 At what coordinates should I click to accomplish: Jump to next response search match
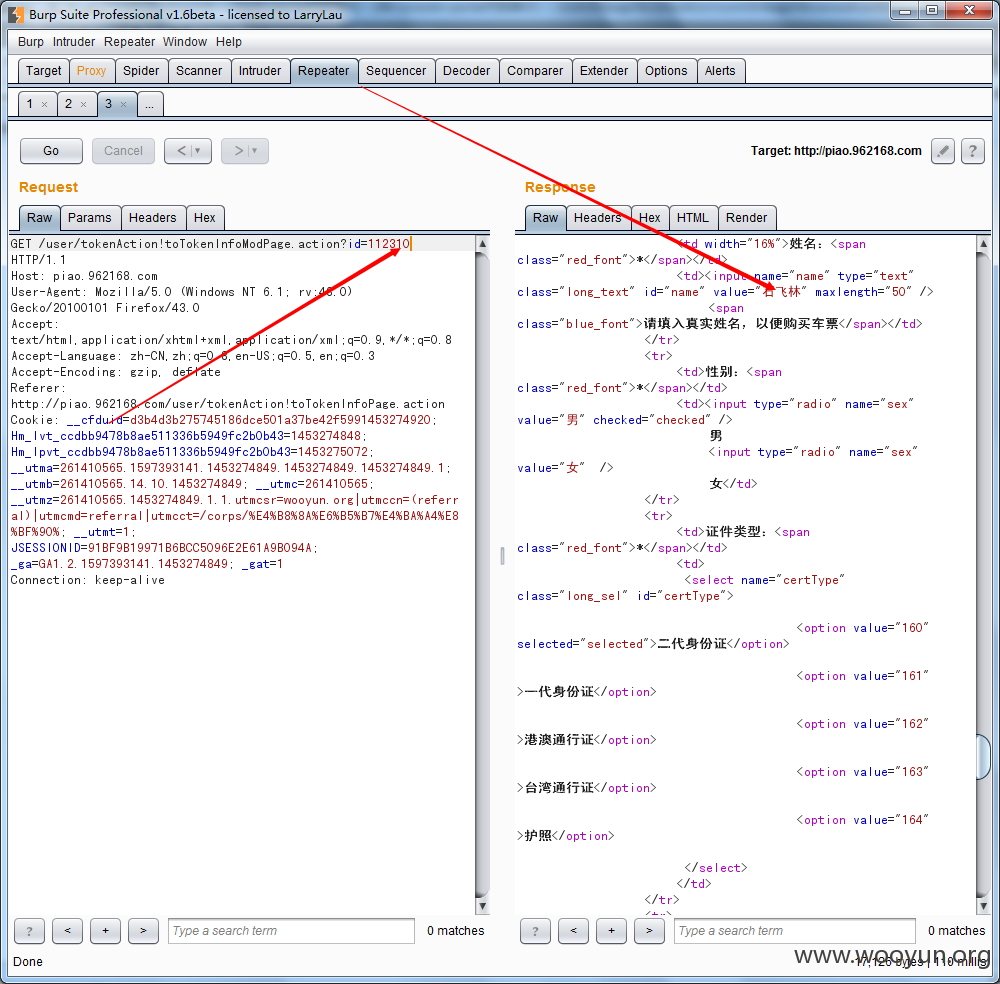click(x=649, y=931)
